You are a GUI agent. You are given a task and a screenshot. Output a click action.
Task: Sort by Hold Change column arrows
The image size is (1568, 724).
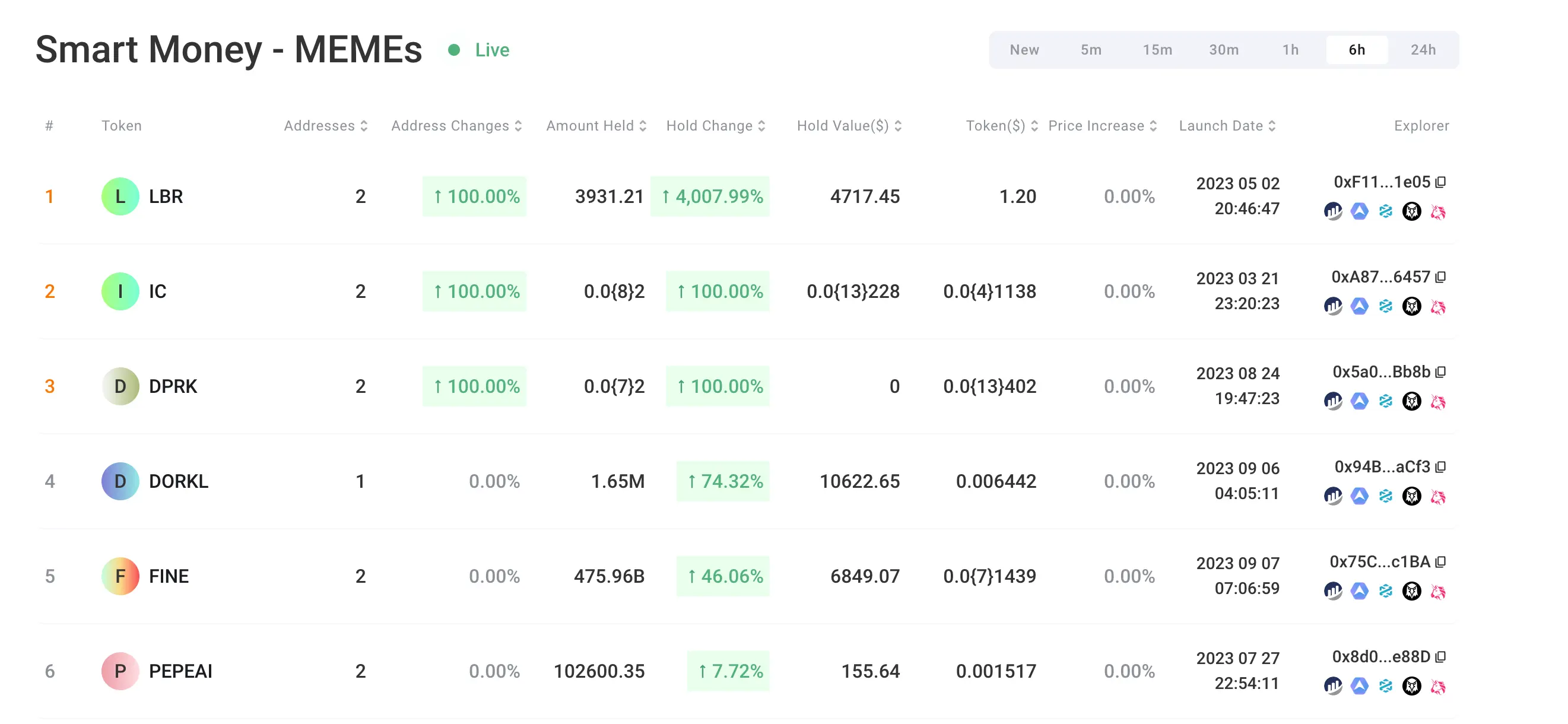pyautogui.click(x=761, y=126)
